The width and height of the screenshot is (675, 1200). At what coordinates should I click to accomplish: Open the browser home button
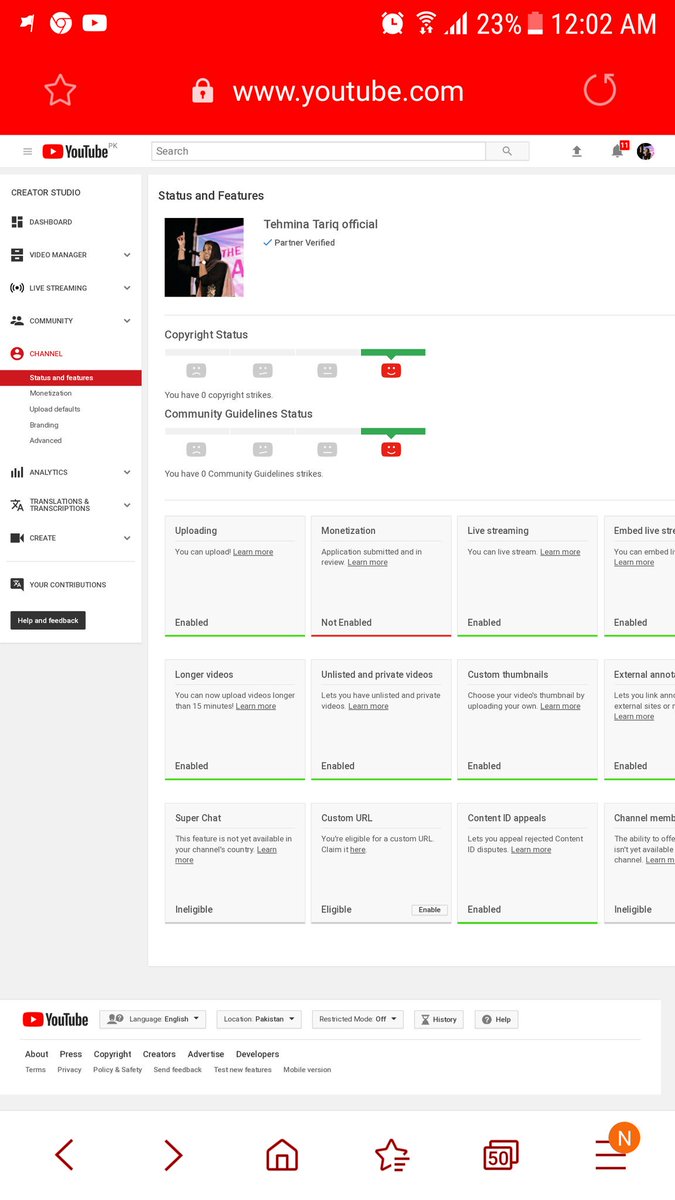click(282, 1155)
